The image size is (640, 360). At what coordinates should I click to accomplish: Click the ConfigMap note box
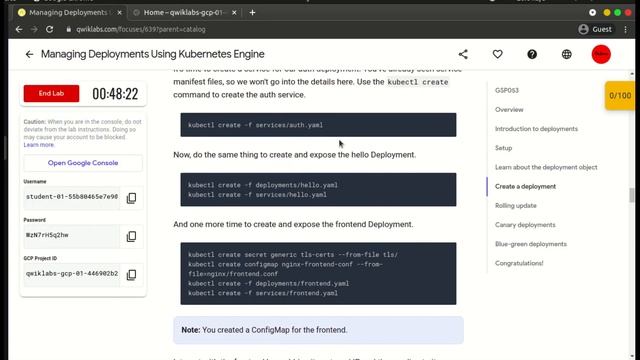[318, 330]
